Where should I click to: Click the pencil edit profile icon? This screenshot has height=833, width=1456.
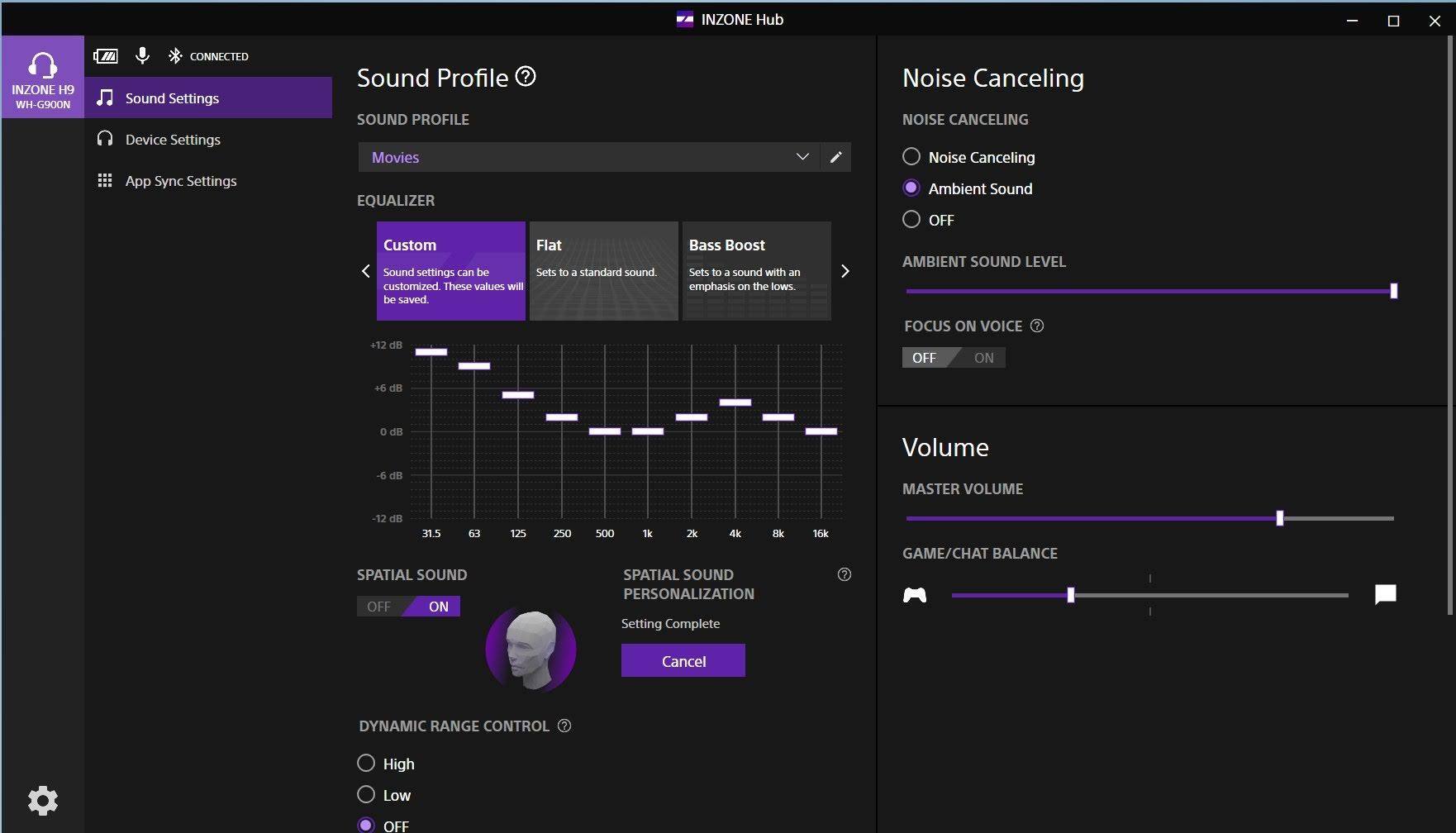[835, 157]
